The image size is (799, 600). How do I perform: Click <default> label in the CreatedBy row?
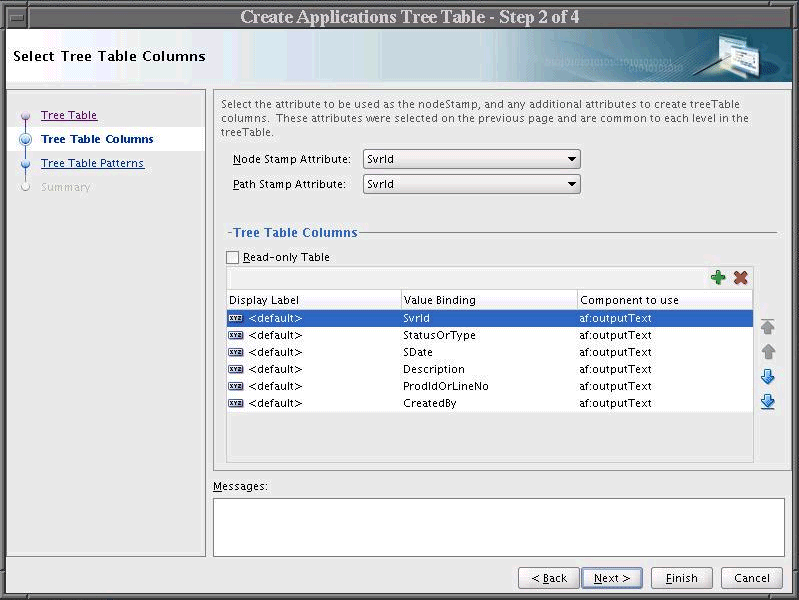[x=275, y=403]
